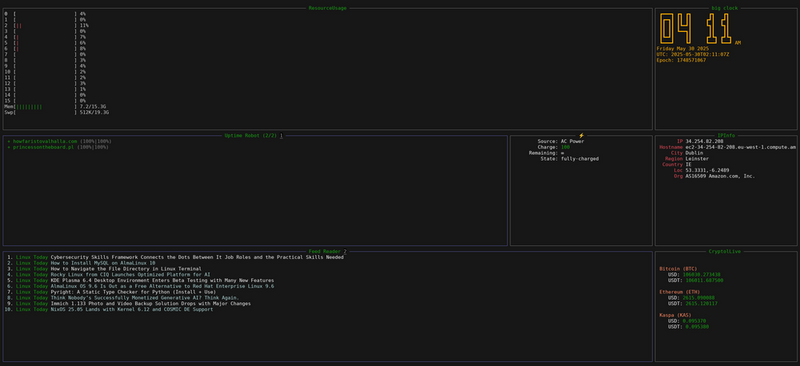Screen dimensions: 800x366
Task: Click the City value Dublin
Action: (694, 153)
